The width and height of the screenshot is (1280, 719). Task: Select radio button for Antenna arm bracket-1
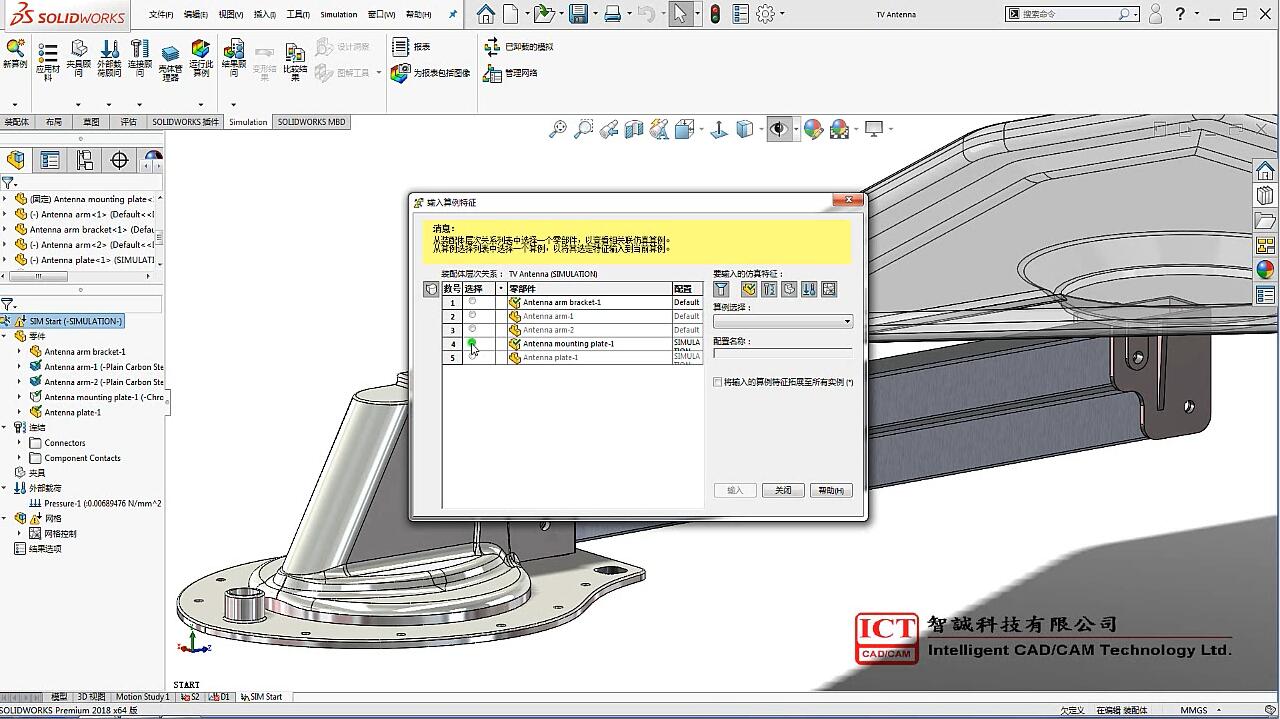(473, 301)
